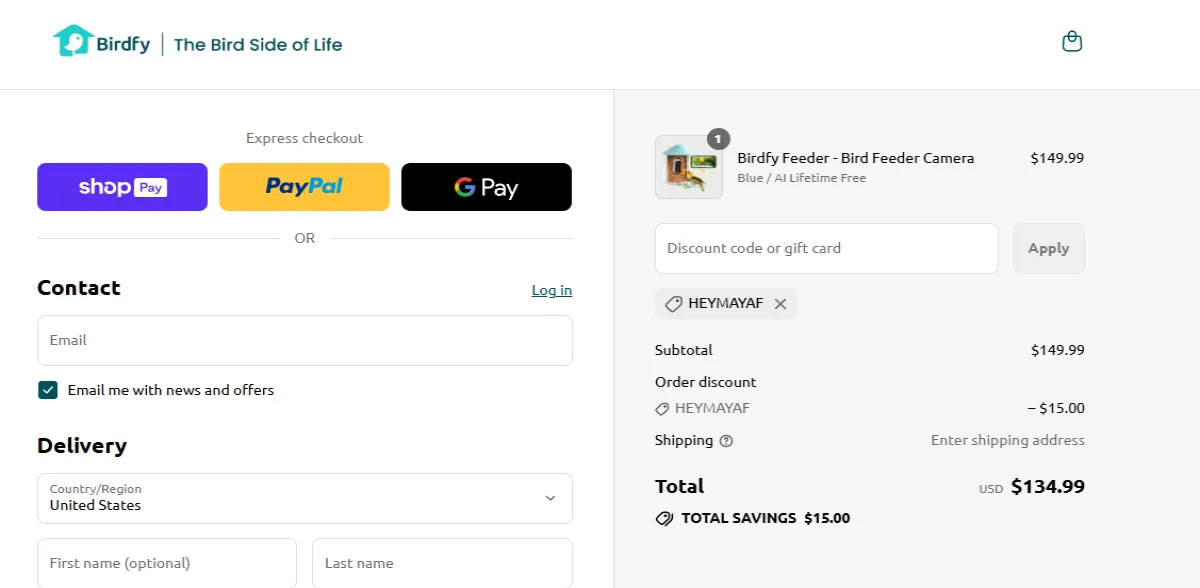
Task: Click the Birdfy logo in the header
Action: pos(102,42)
